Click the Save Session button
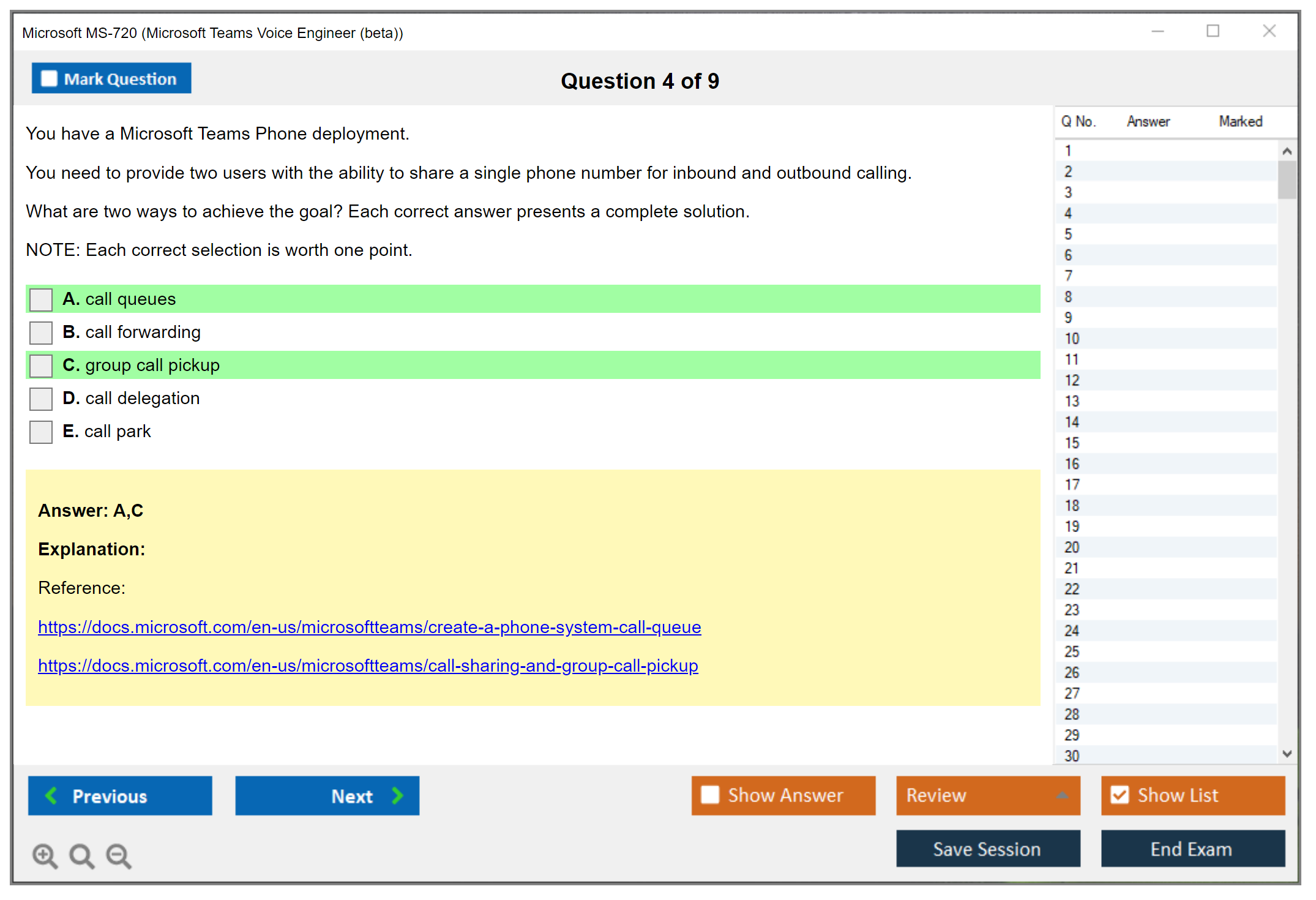Viewport: 1316px width, 900px height. tap(987, 849)
